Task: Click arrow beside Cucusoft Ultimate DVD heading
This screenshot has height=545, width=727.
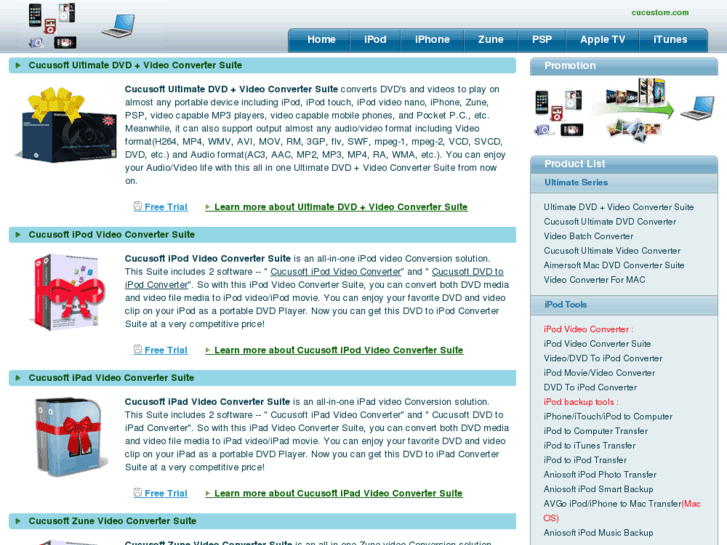Action: [x=18, y=65]
